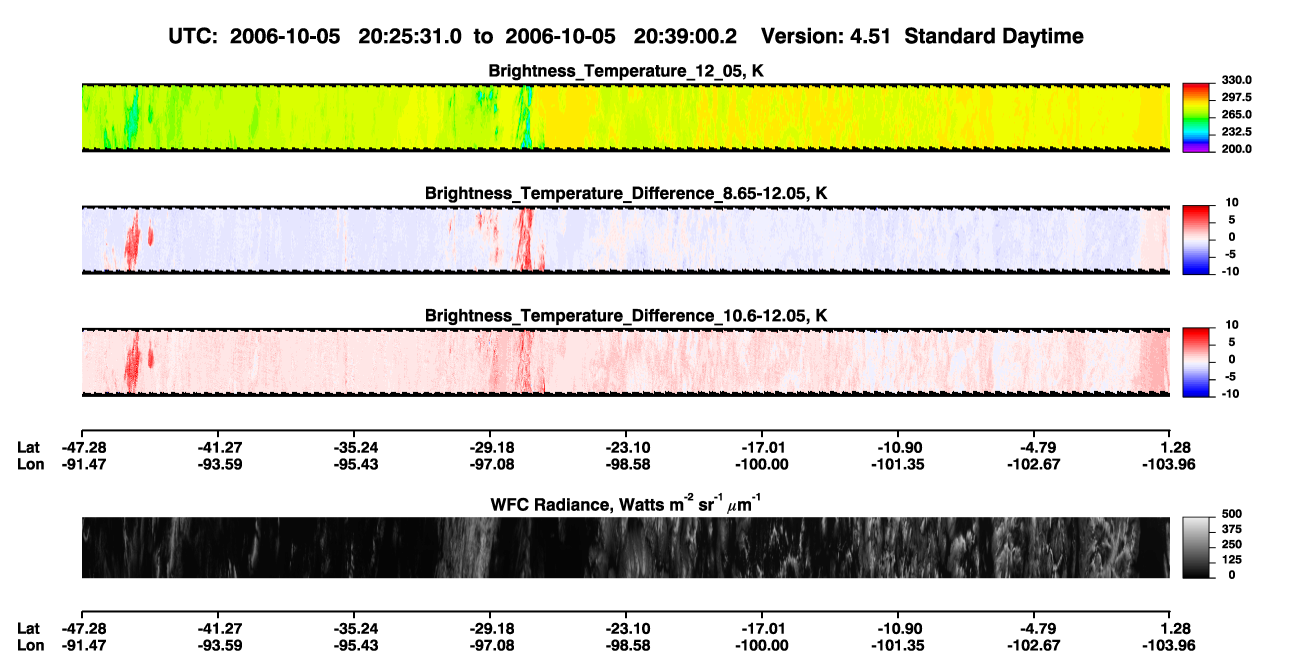1300x667 pixels.
Task: Click latitude '-29.18' on the upper axis
Action: pyautogui.click(x=490, y=448)
